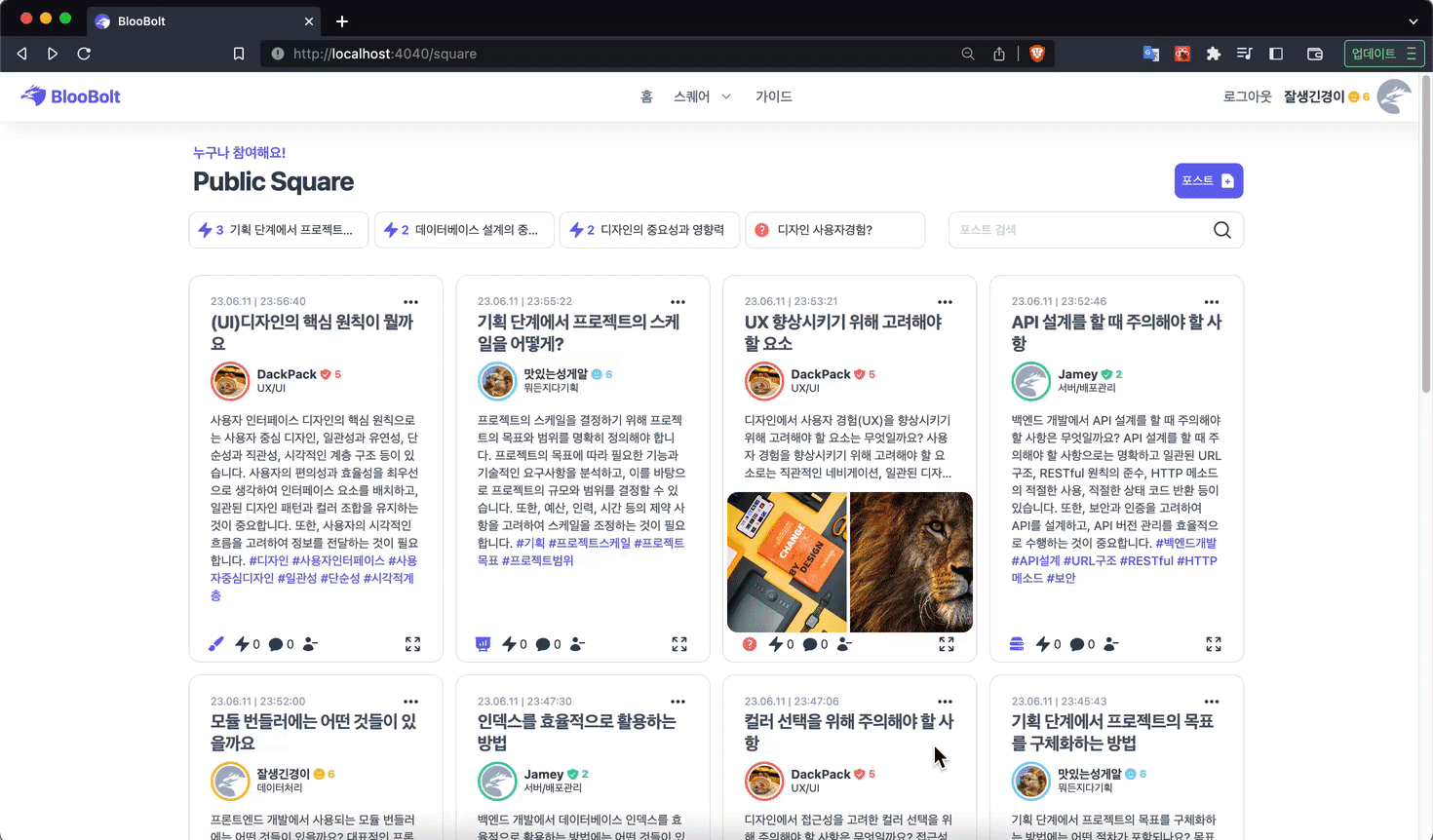
Task: Expand the UI디자인 핵심 원칙 post fullscreen
Action: pos(413,644)
